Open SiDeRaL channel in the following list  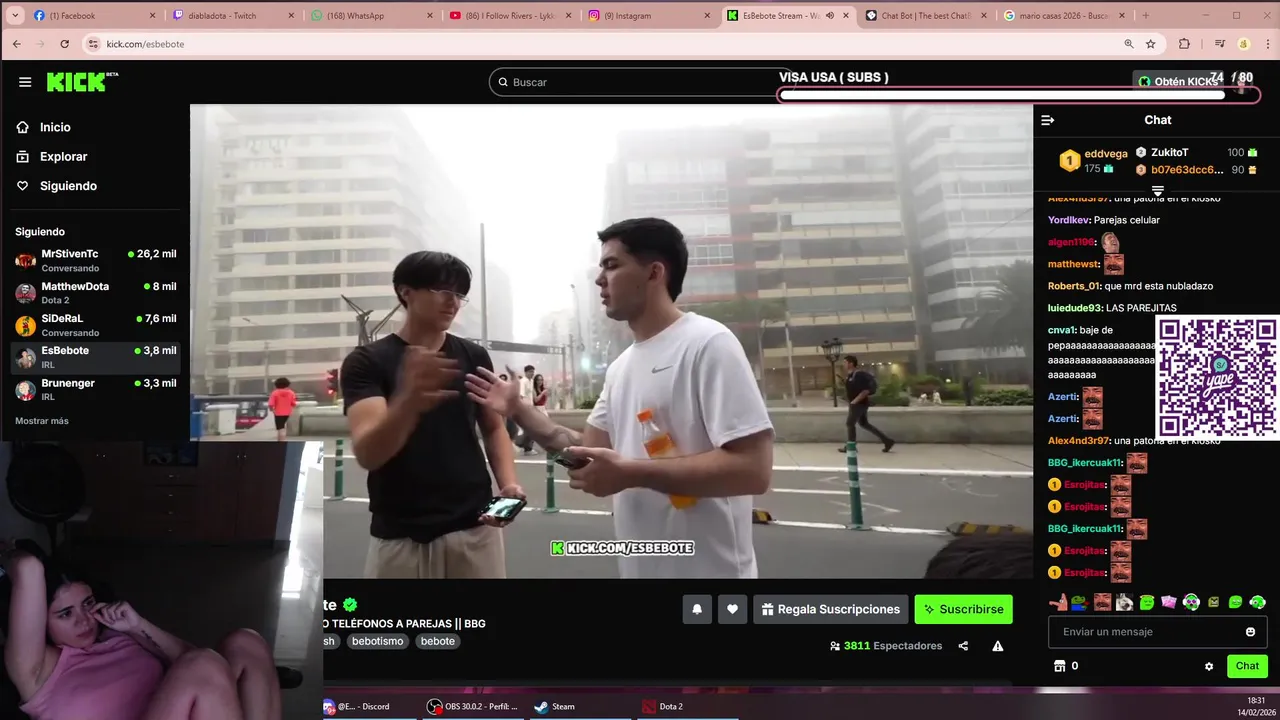click(x=96, y=324)
